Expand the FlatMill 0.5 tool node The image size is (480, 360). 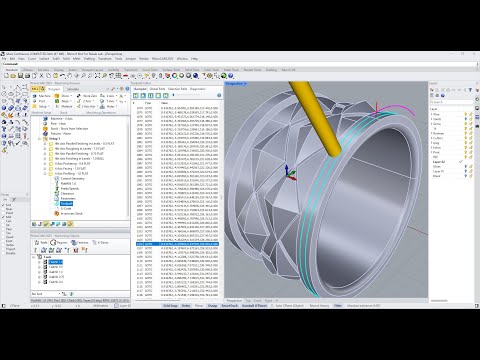coord(40,267)
